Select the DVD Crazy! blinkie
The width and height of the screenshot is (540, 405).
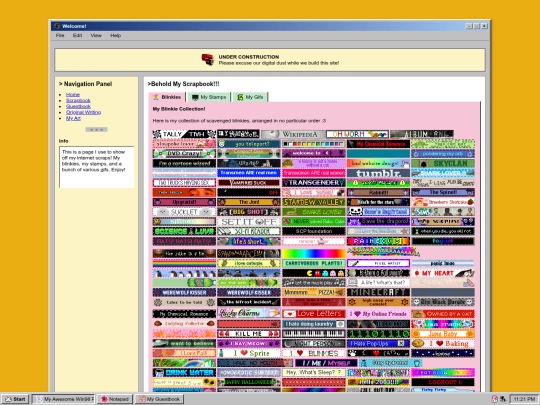(x=184, y=154)
